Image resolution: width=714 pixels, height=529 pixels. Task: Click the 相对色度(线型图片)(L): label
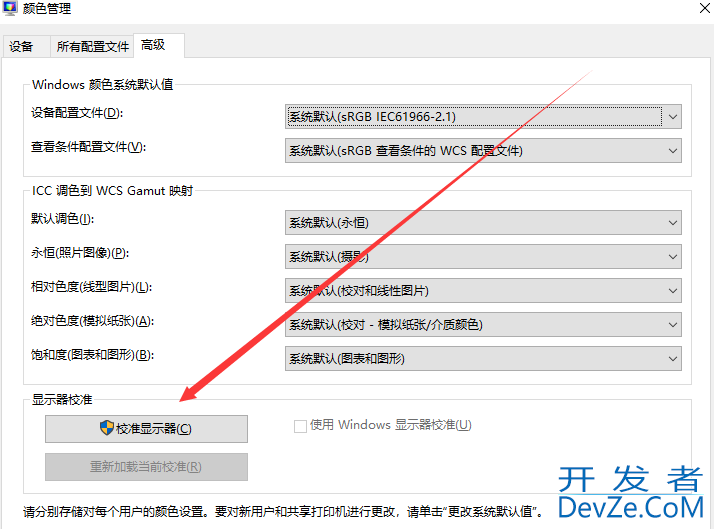tap(92, 287)
